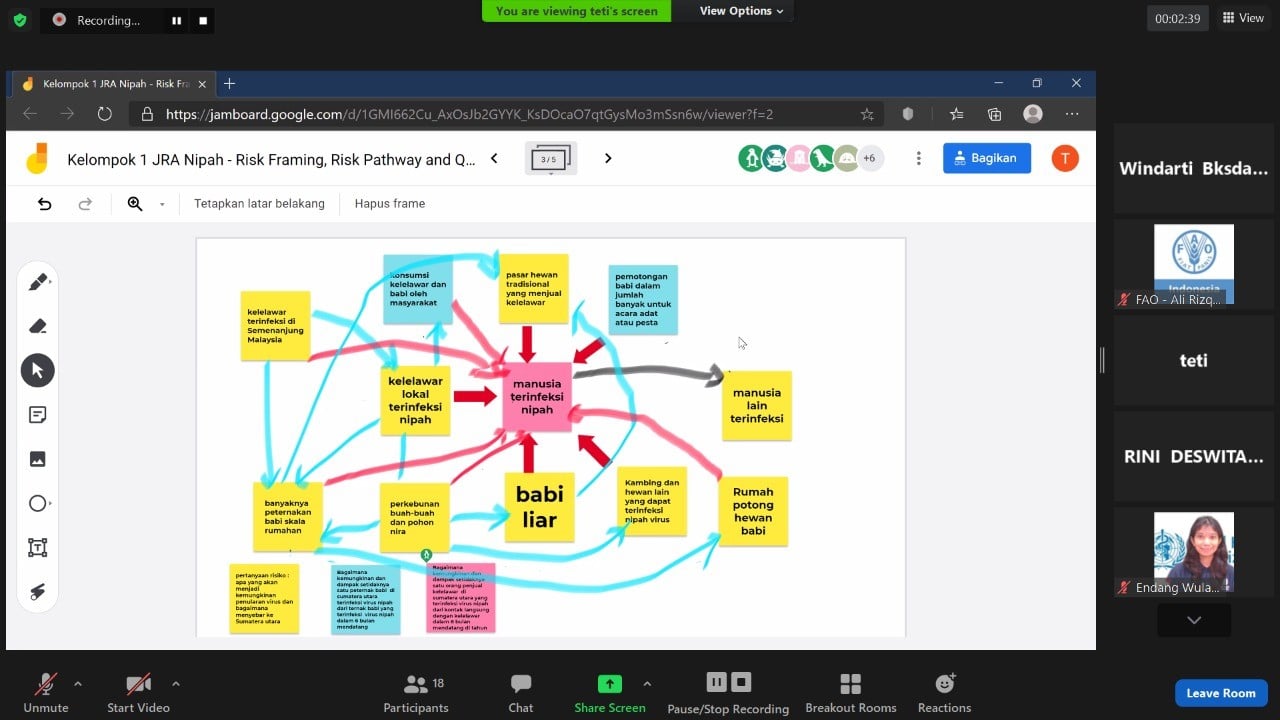
Task: Activate the Laser pointer tool
Action: pyautogui.click(x=38, y=591)
